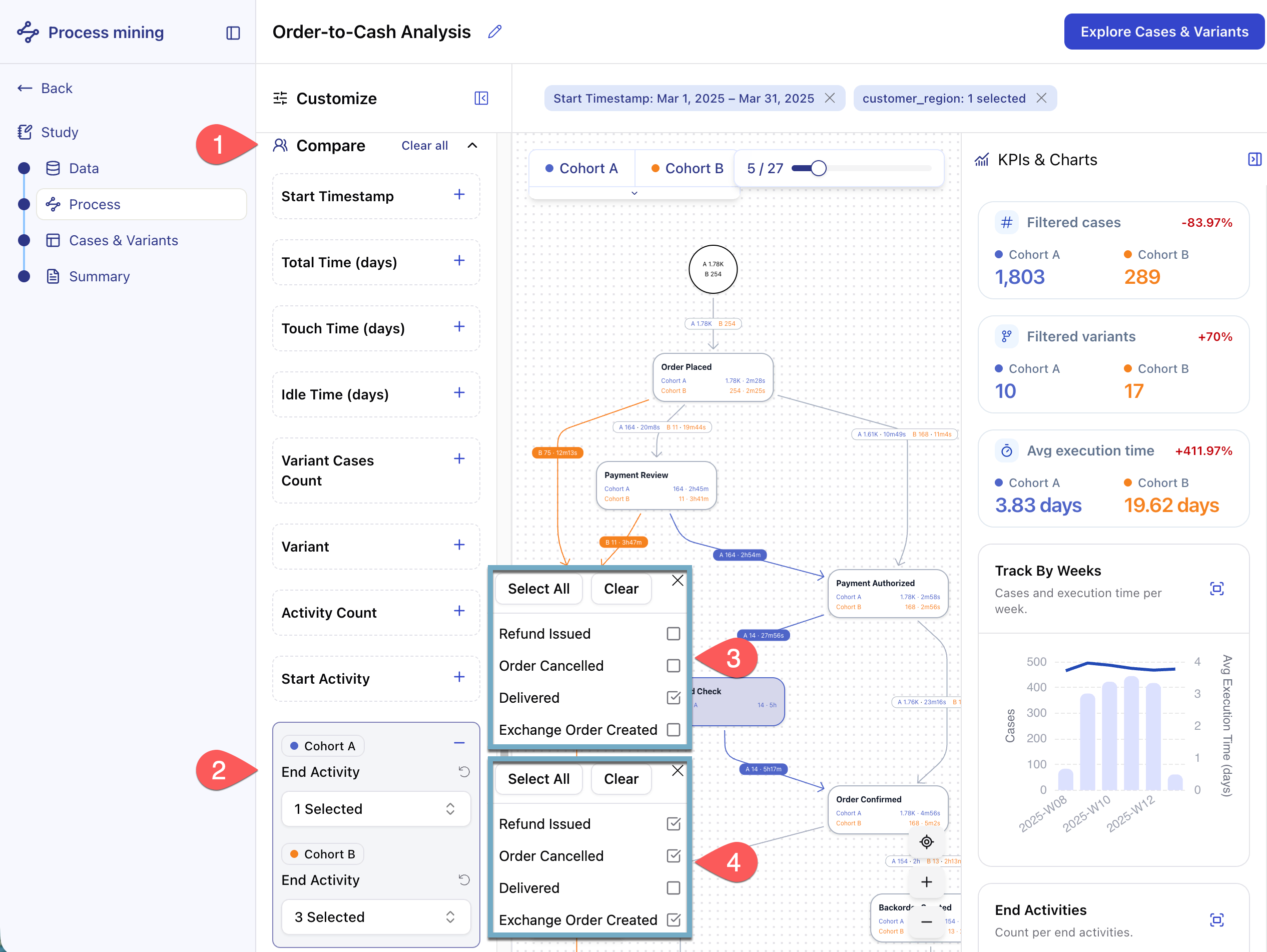Open Cases & Variants in sidebar
The image size is (1267, 952).
coord(123,241)
